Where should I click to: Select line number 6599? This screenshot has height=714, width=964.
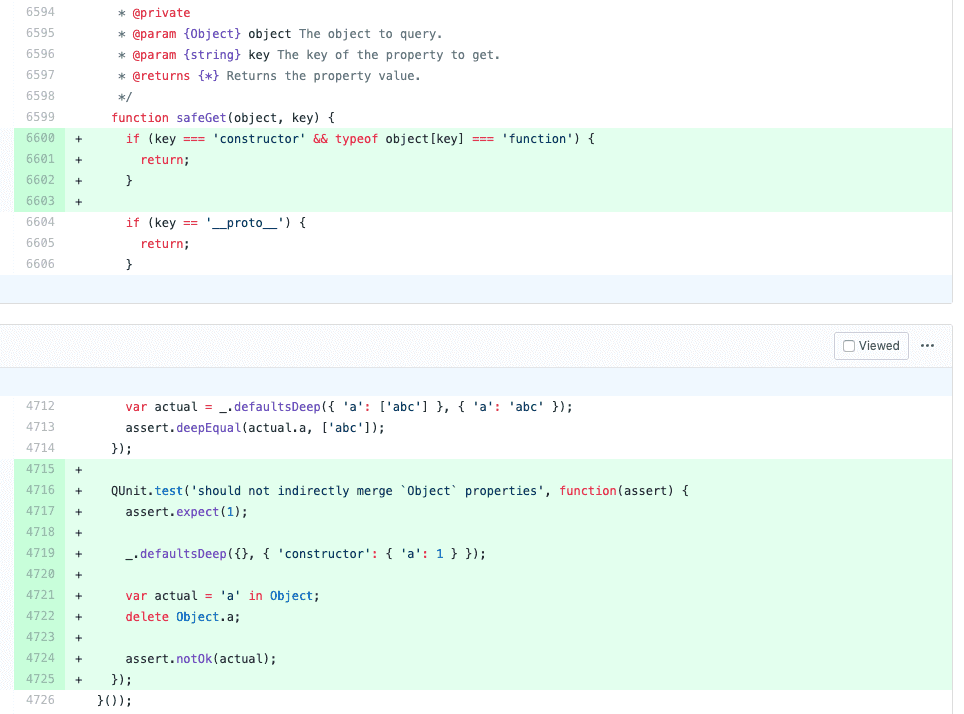point(40,117)
